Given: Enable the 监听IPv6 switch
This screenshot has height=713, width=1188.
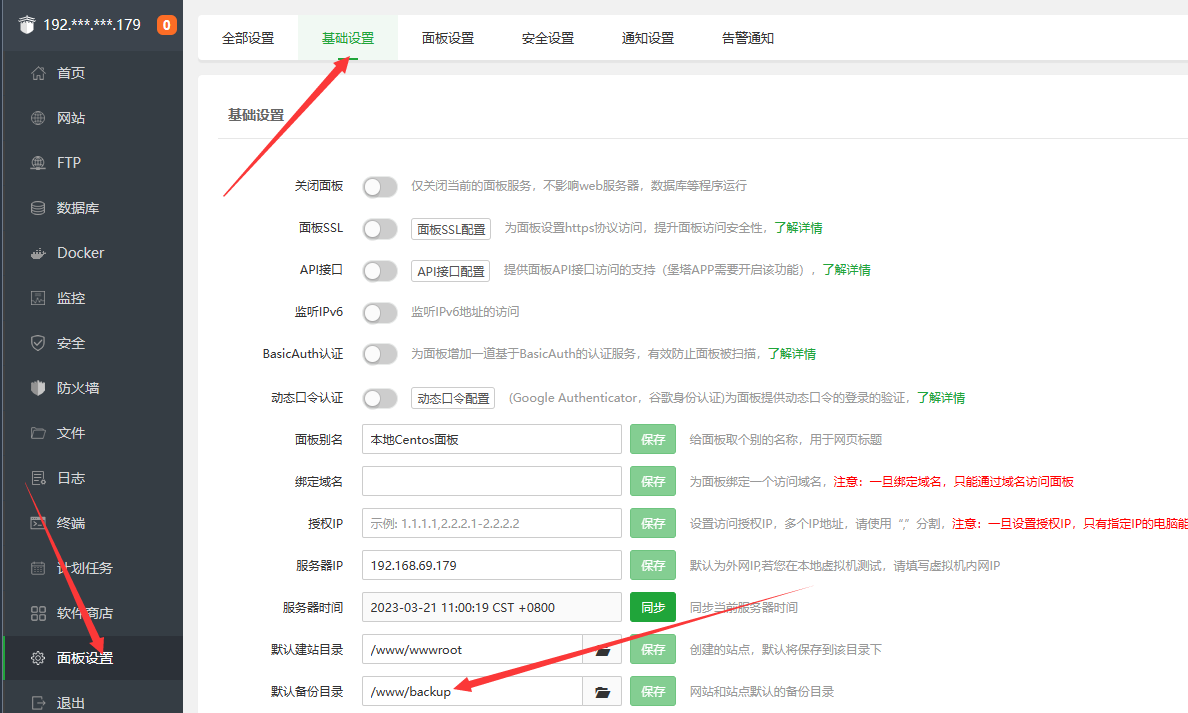Looking at the screenshot, I should (x=380, y=312).
